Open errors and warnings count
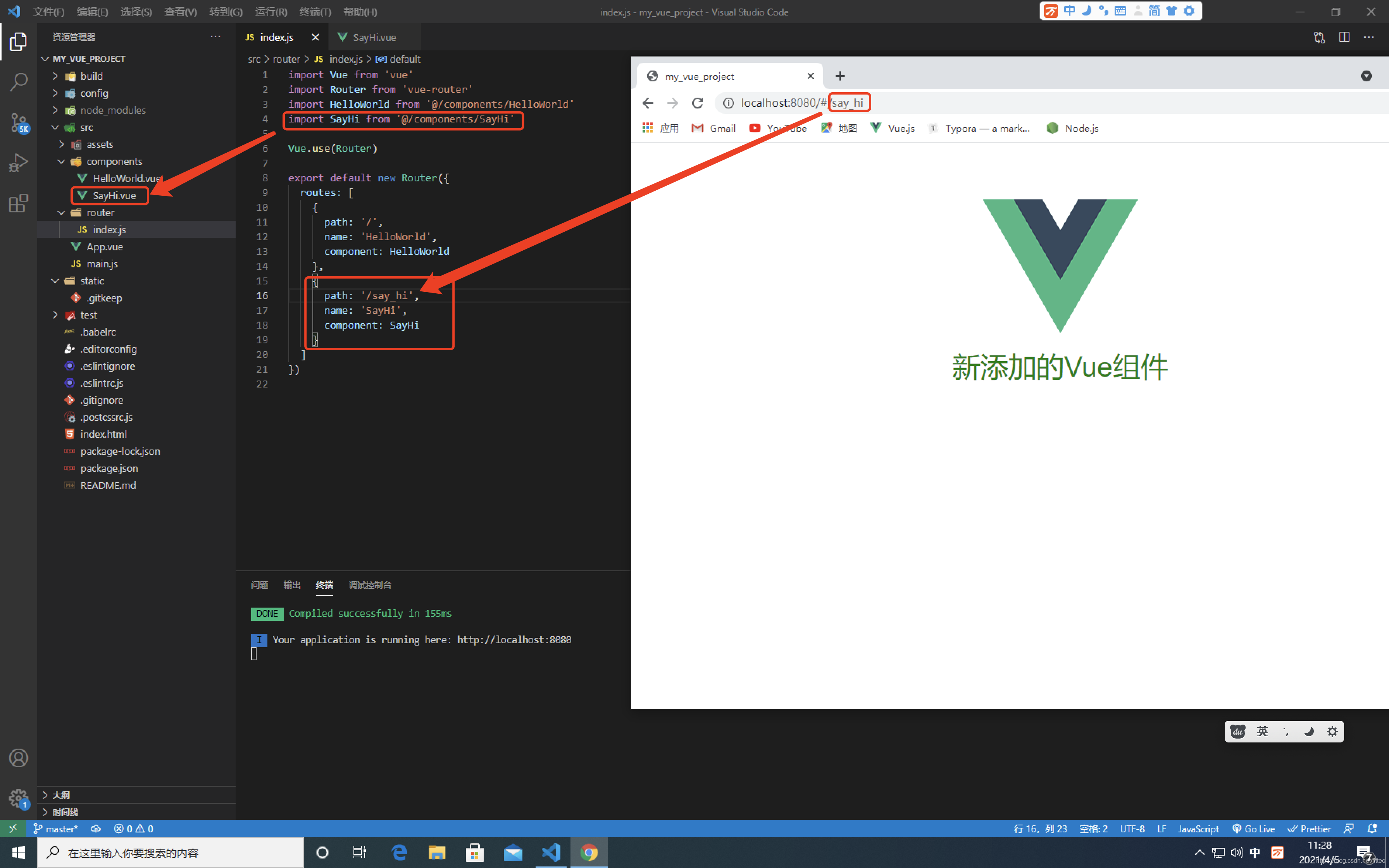 [133, 828]
